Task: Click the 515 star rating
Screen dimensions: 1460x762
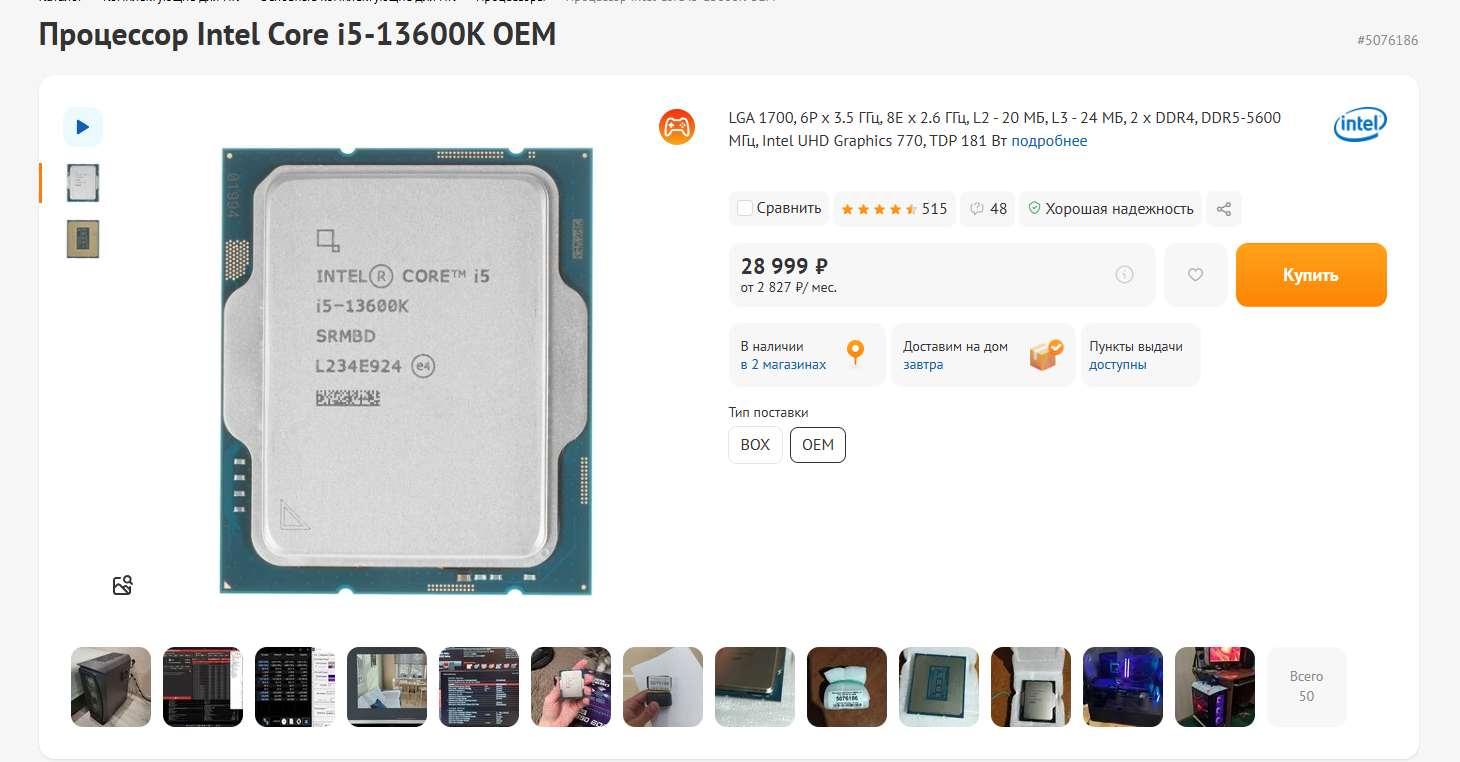Action: point(895,209)
